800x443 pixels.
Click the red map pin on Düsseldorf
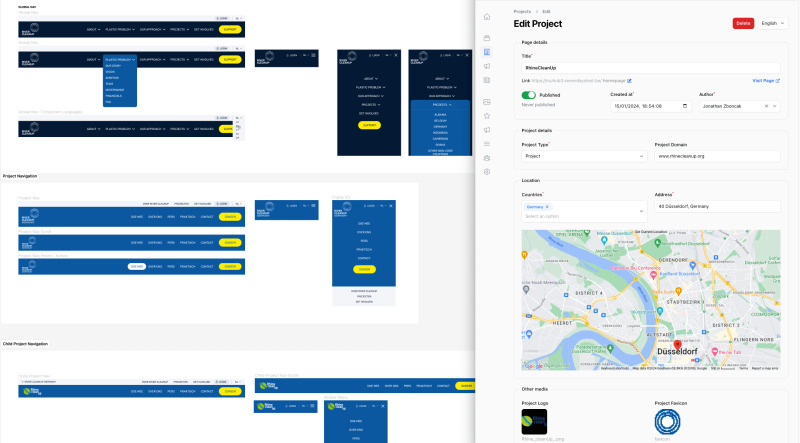(x=677, y=346)
